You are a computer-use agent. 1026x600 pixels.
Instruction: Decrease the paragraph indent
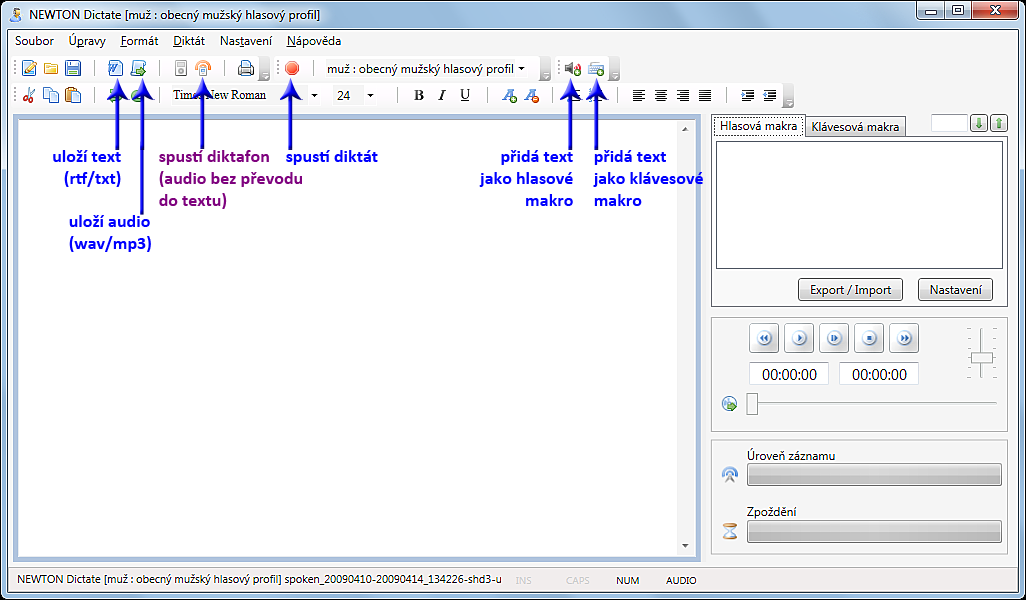(x=770, y=96)
